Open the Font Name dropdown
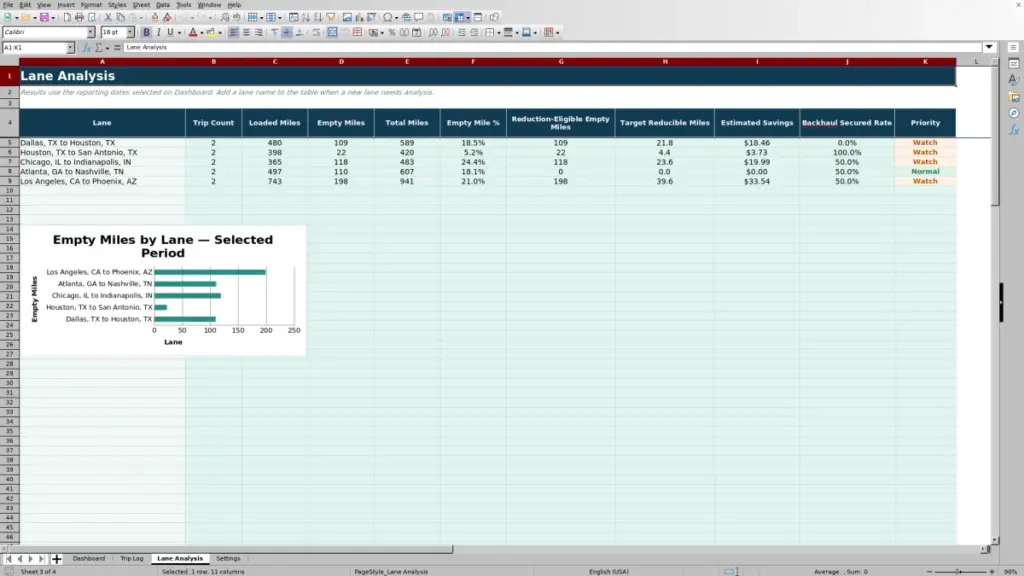Screen dimensions: 1024x576 pos(91,33)
